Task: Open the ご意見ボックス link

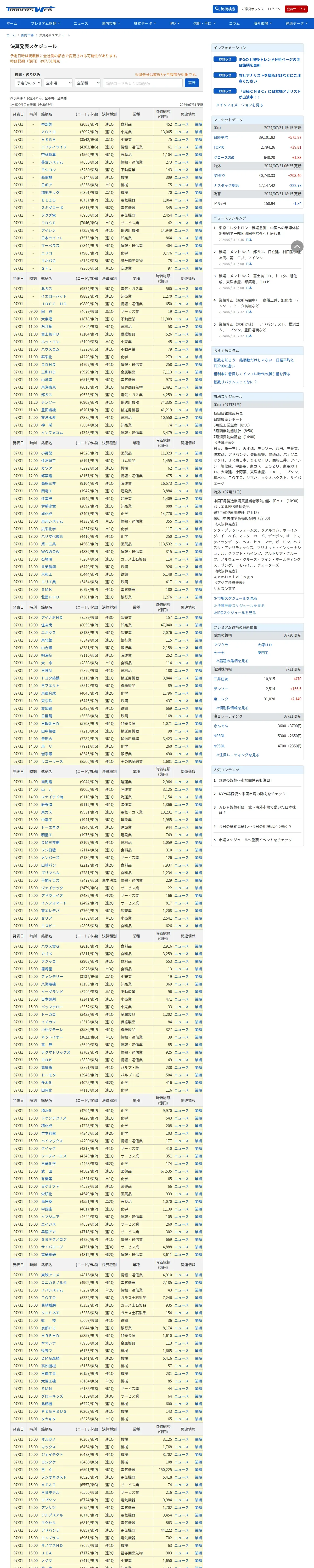Action: [253, 9]
